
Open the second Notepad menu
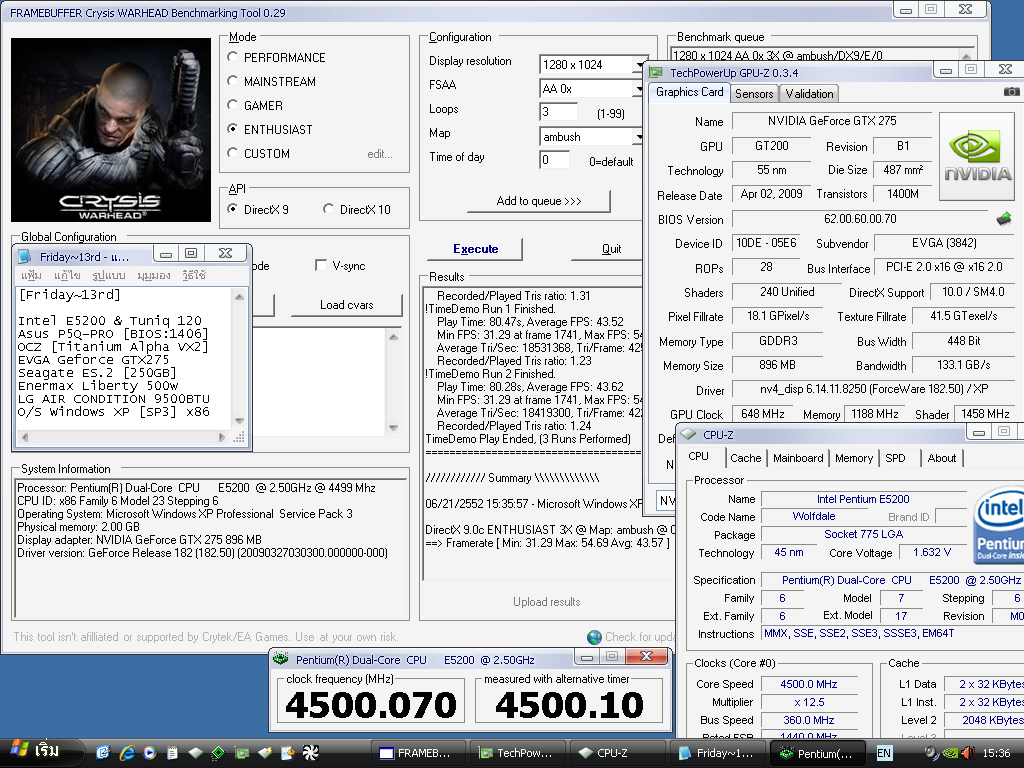(x=67, y=276)
